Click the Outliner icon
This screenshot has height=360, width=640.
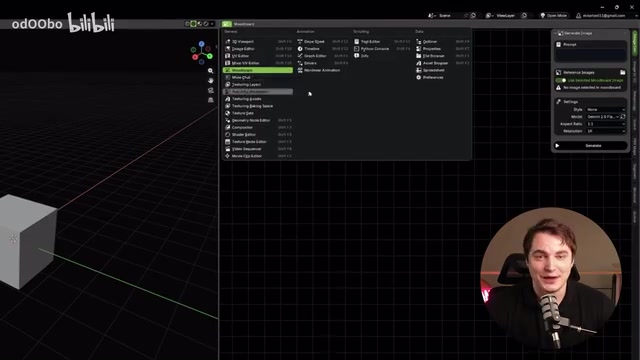(418, 42)
